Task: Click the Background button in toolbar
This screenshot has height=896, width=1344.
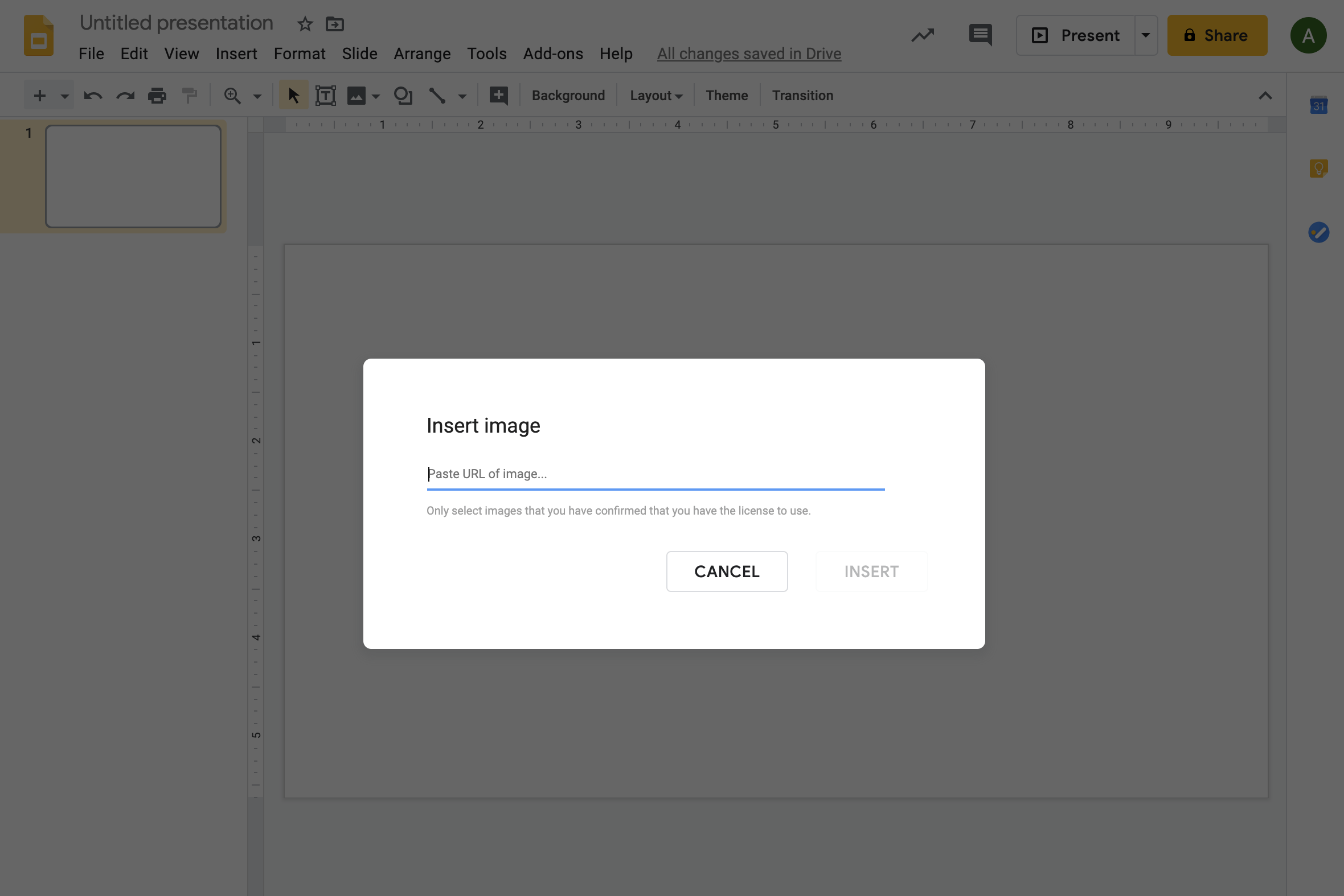Action: click(x=568, y=95)
